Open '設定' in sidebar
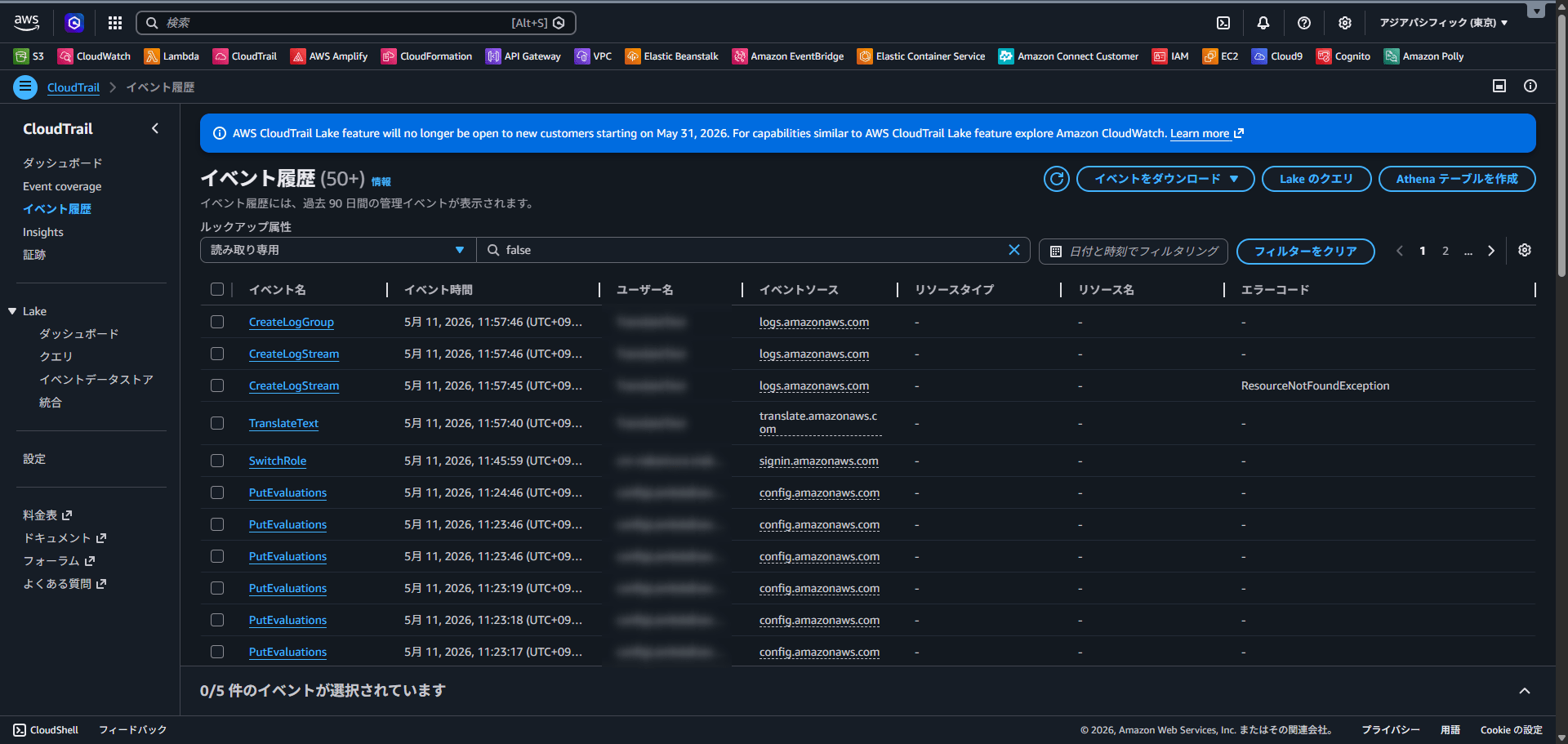Image resolution: width=1568 pixels, height=744 pixels. coord(34,459)
